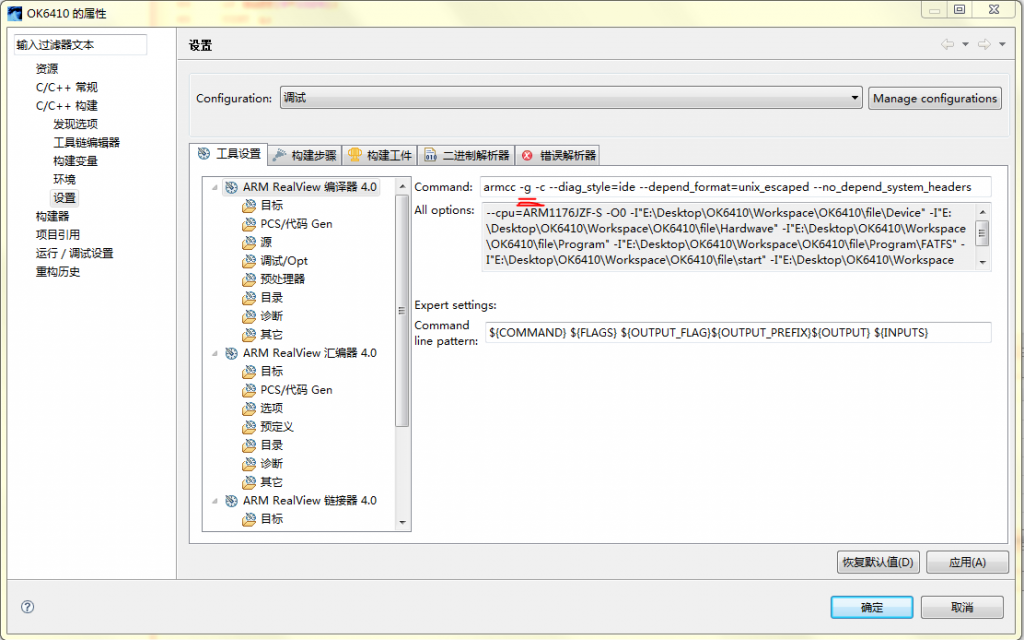Select 构建变量 in the left tree
1024x640 pixels.
(x=76, y=161)
